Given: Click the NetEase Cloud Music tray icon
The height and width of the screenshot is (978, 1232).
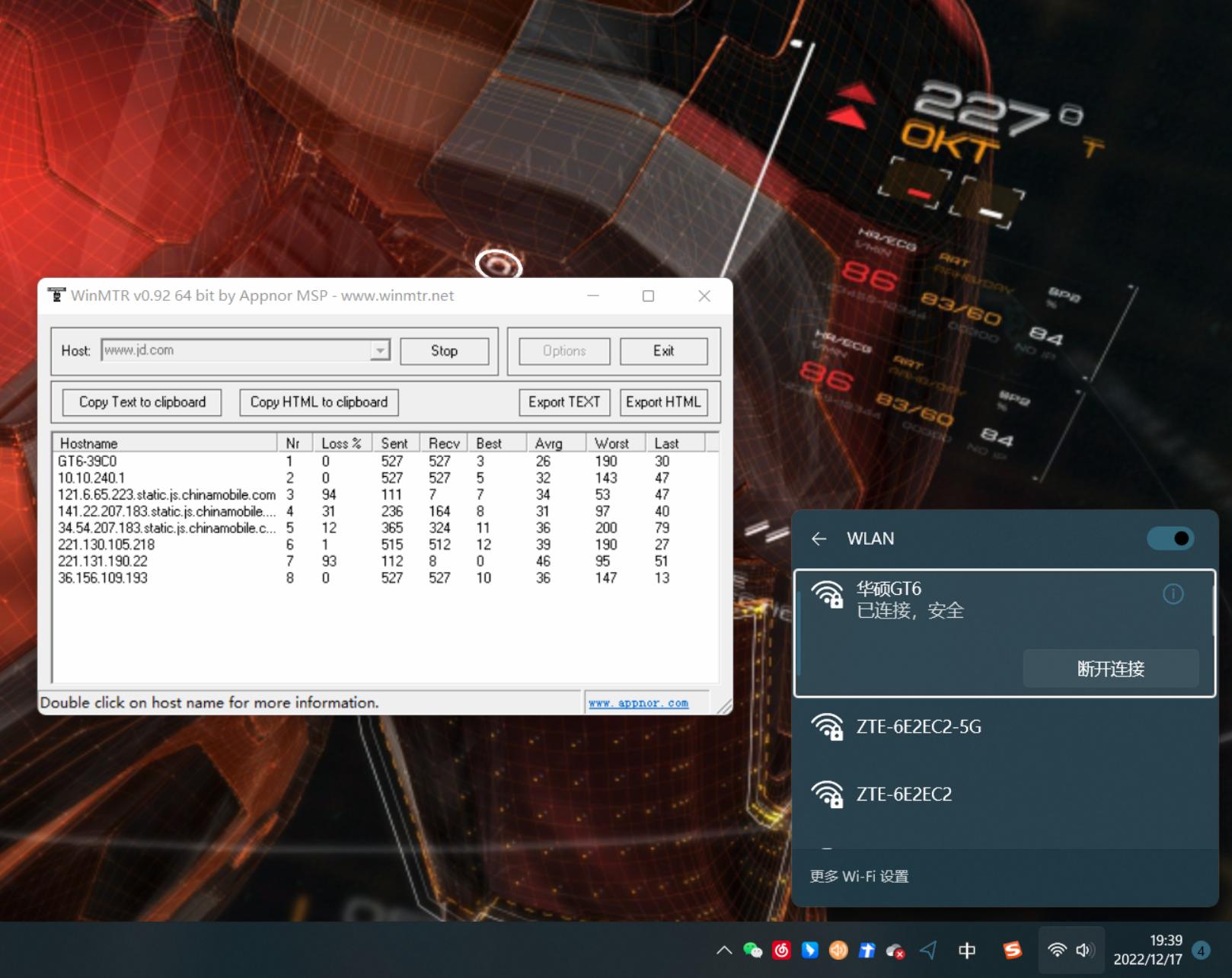Looking at the screenshot, I should click(x=781, y=950).
